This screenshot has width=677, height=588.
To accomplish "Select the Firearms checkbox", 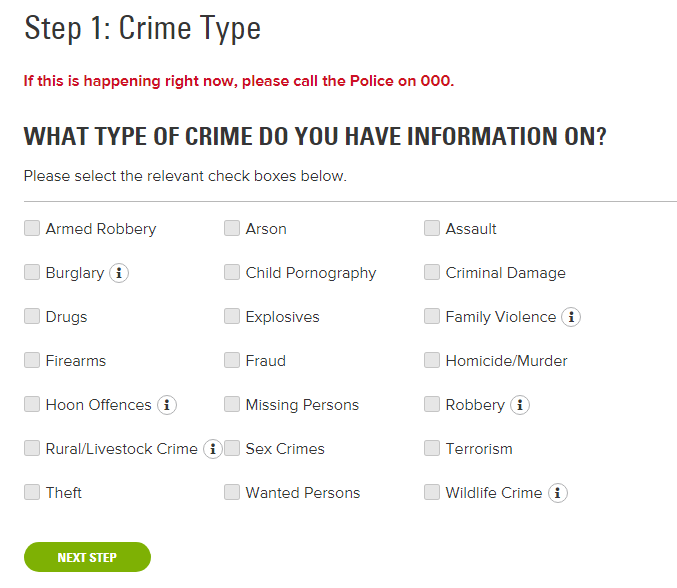I will tap(32, 361).
